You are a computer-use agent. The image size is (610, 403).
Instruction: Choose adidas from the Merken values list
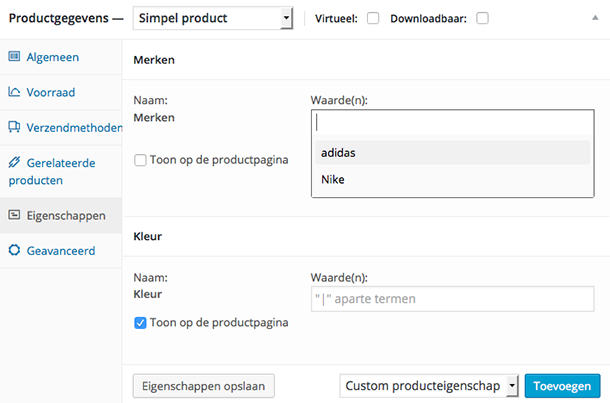pos(452,153)
